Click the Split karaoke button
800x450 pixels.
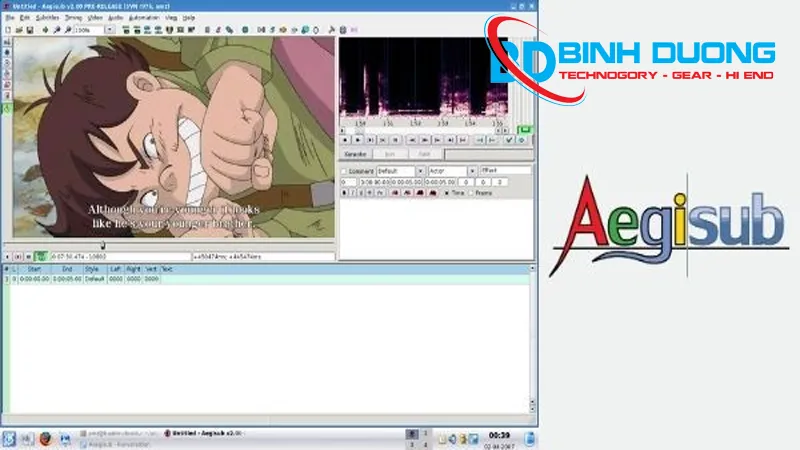[x=424, y=154]
